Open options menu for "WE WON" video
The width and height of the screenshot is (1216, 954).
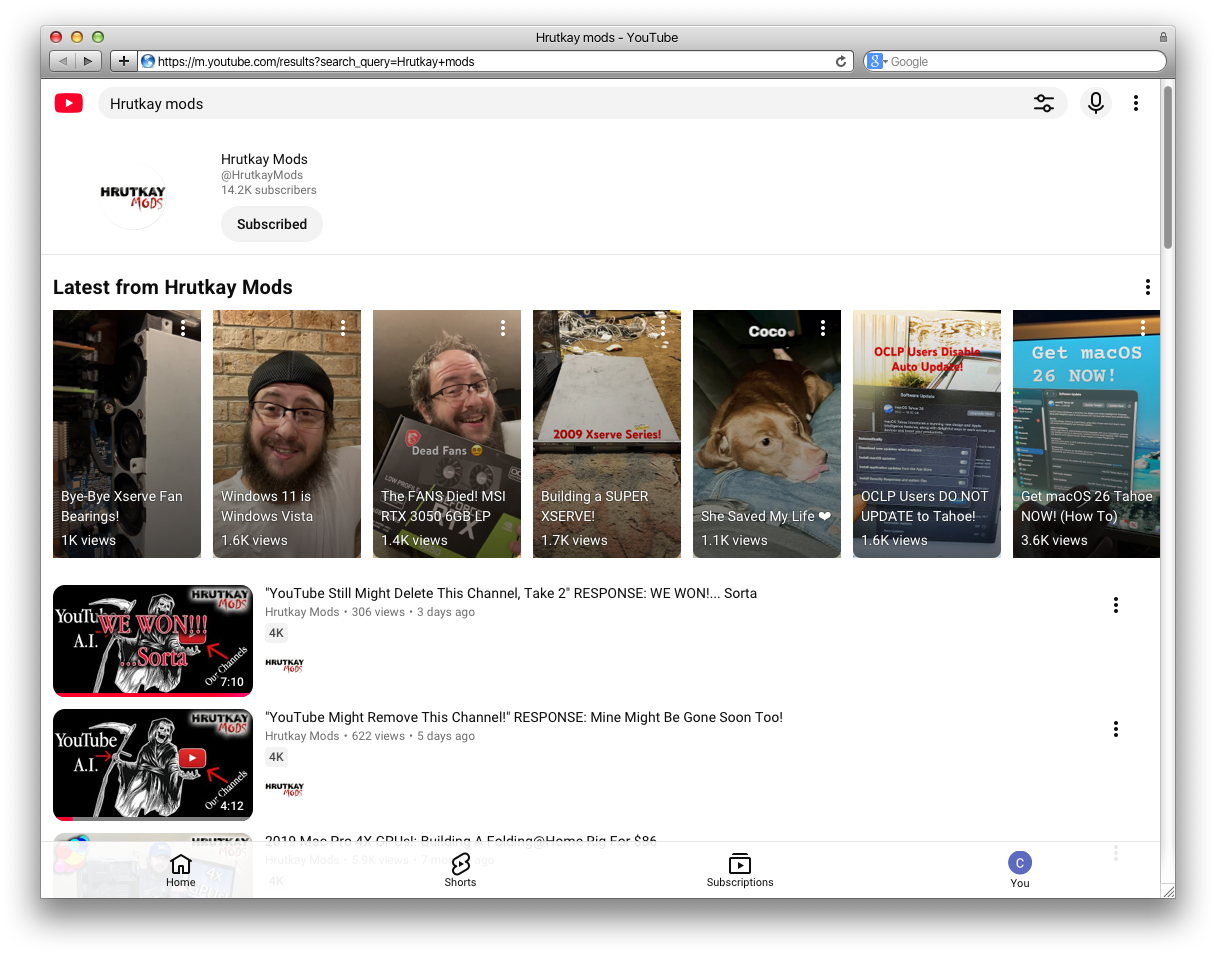click(x=1115, y=605)
